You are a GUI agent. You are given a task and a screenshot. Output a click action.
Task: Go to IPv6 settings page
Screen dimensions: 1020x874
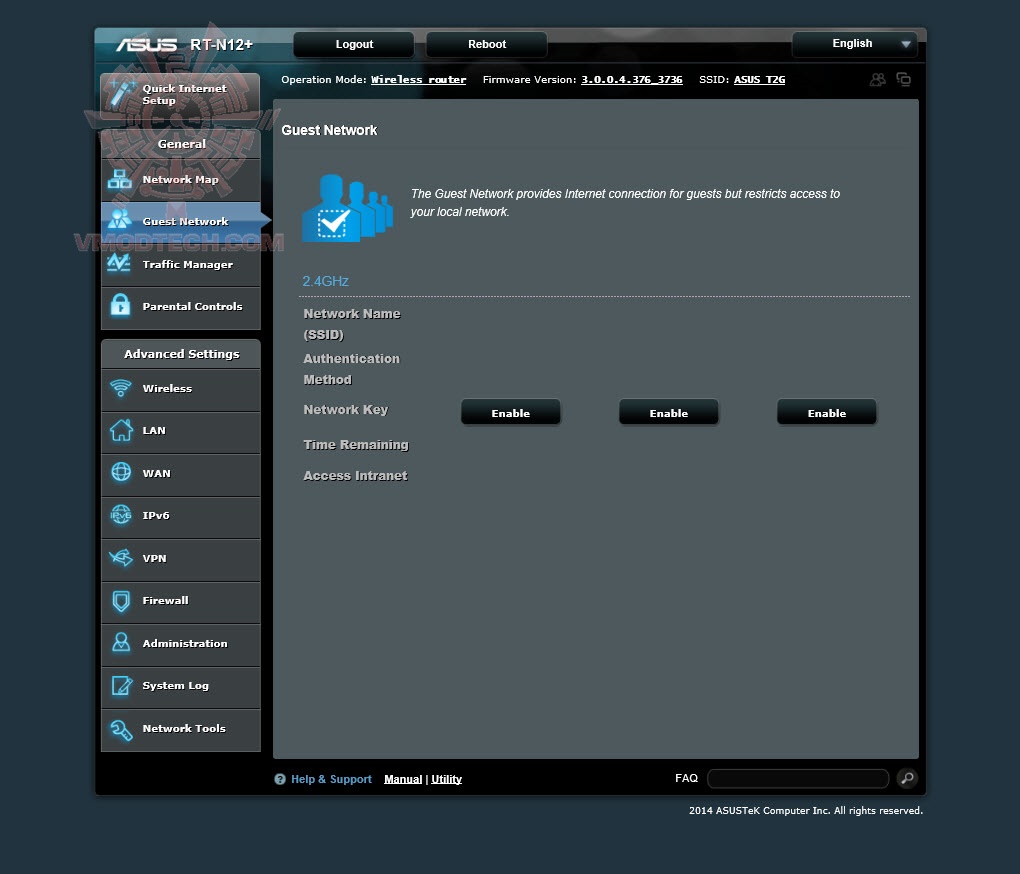click(181, 516)
